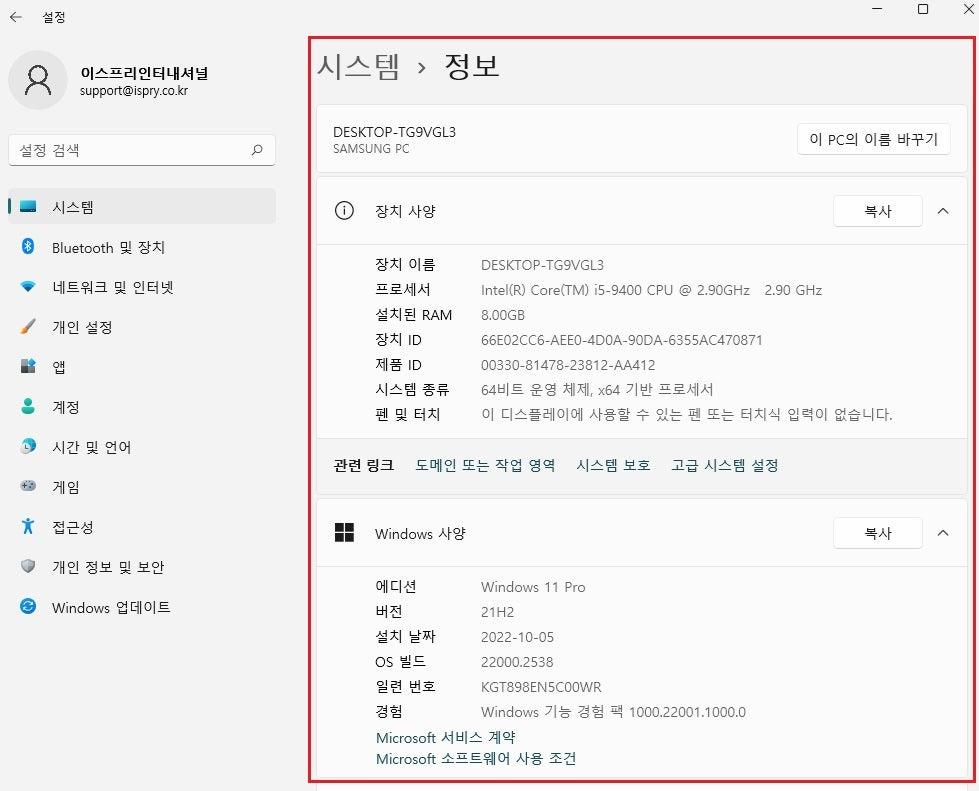
Task: Select version value 21H2
Action: (x=497, y=612)
